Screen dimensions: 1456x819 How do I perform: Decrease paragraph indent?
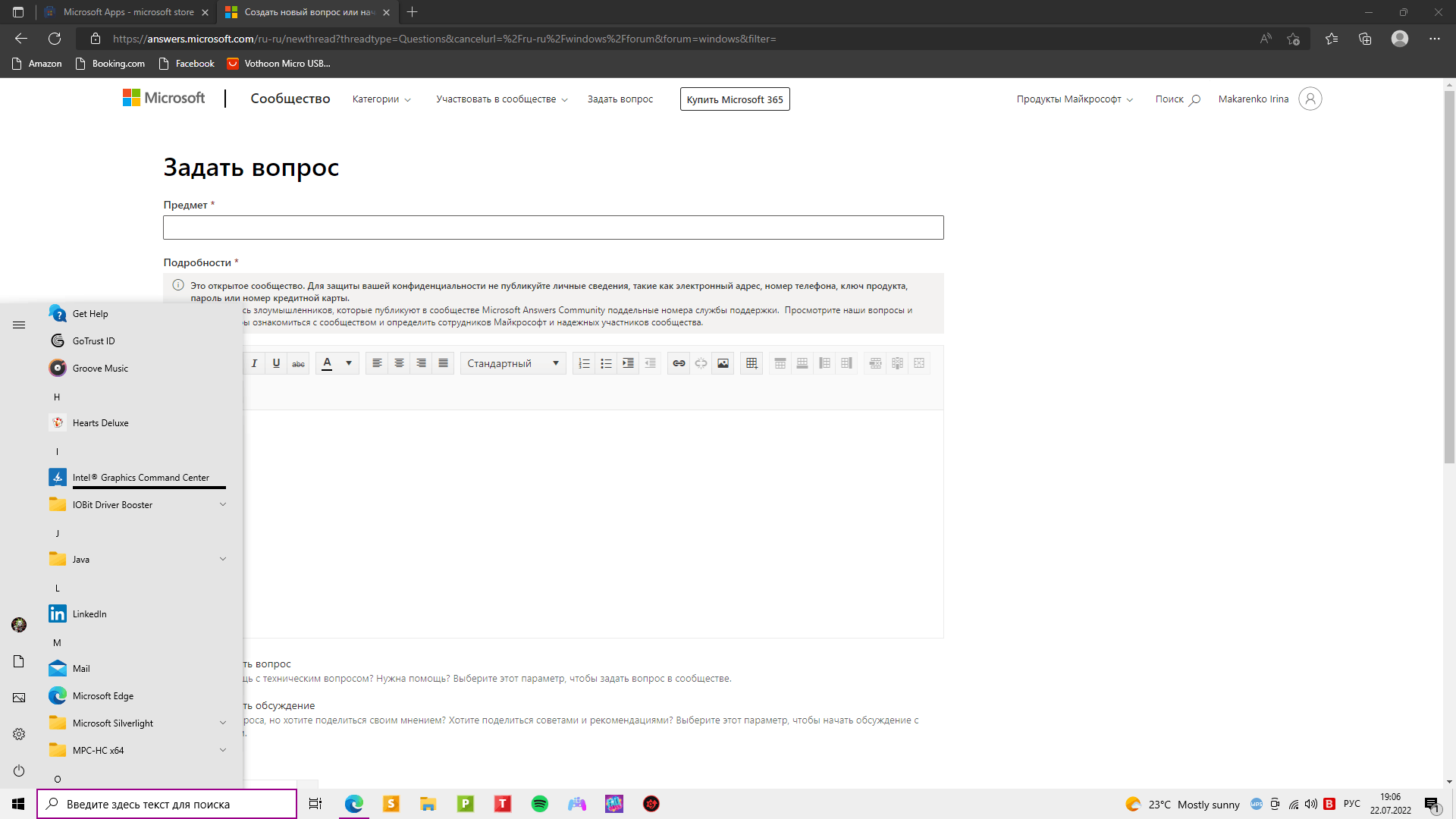point(650,363)
